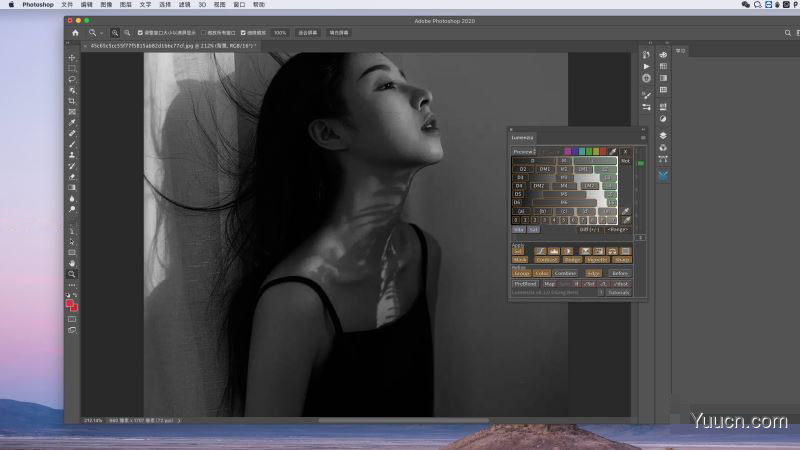
Task: Click the zoom in magnifier icon
Action: tap(115, 33)
